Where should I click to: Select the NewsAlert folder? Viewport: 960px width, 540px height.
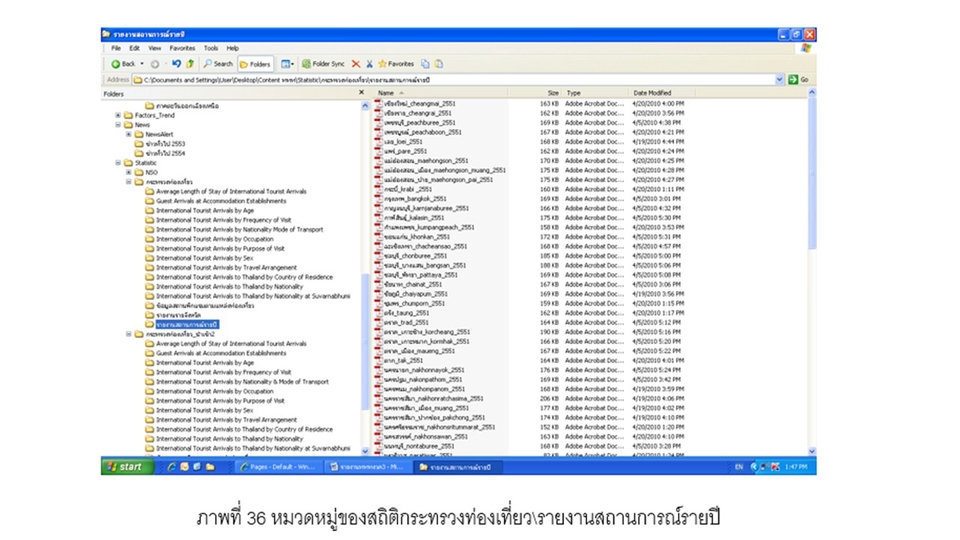point(159,134)
